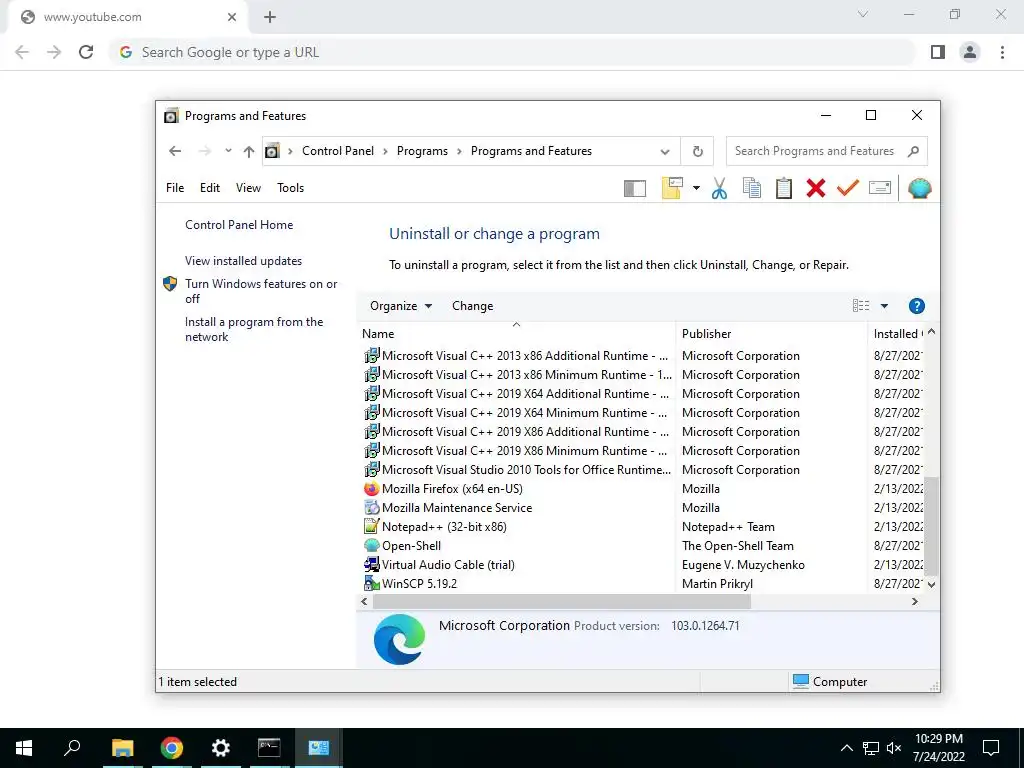The width and height of the screenshot is (1024, 768).
Task: Click the Mozilla Maintenance Service icon
Action: pyautogui.click(x=372, y=507)
